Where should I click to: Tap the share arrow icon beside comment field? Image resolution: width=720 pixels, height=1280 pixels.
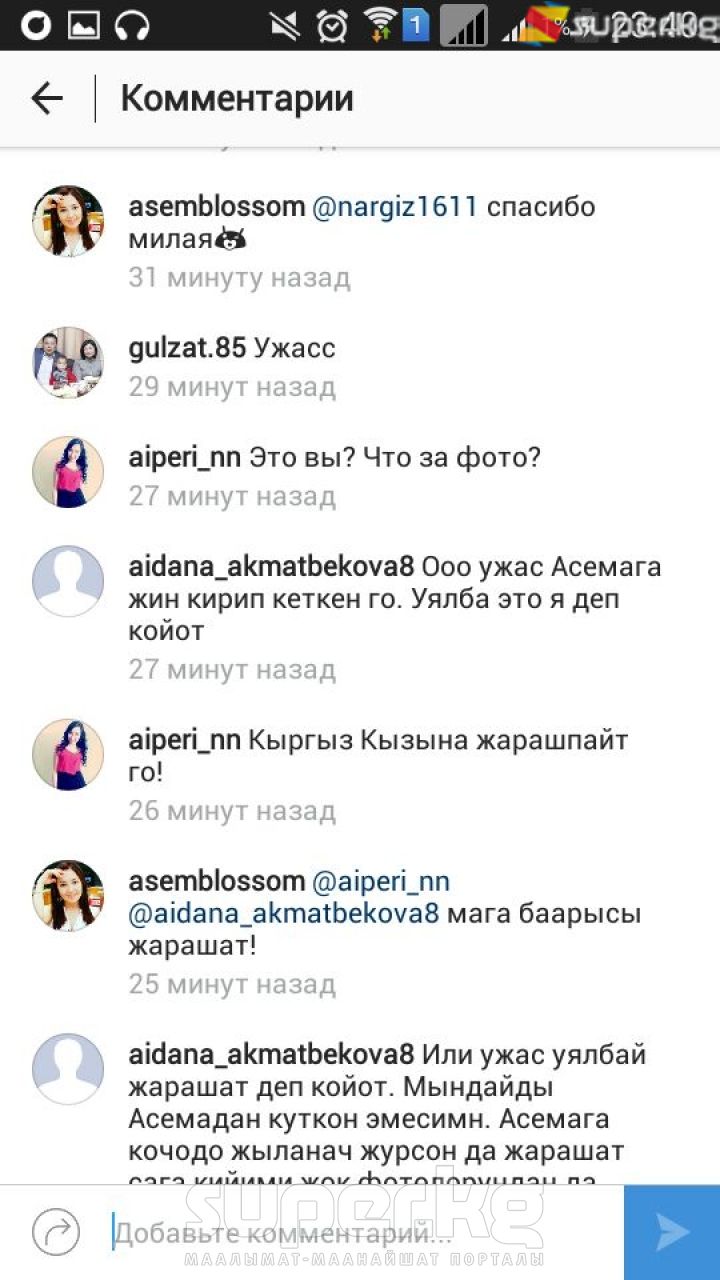[55, 1232]
